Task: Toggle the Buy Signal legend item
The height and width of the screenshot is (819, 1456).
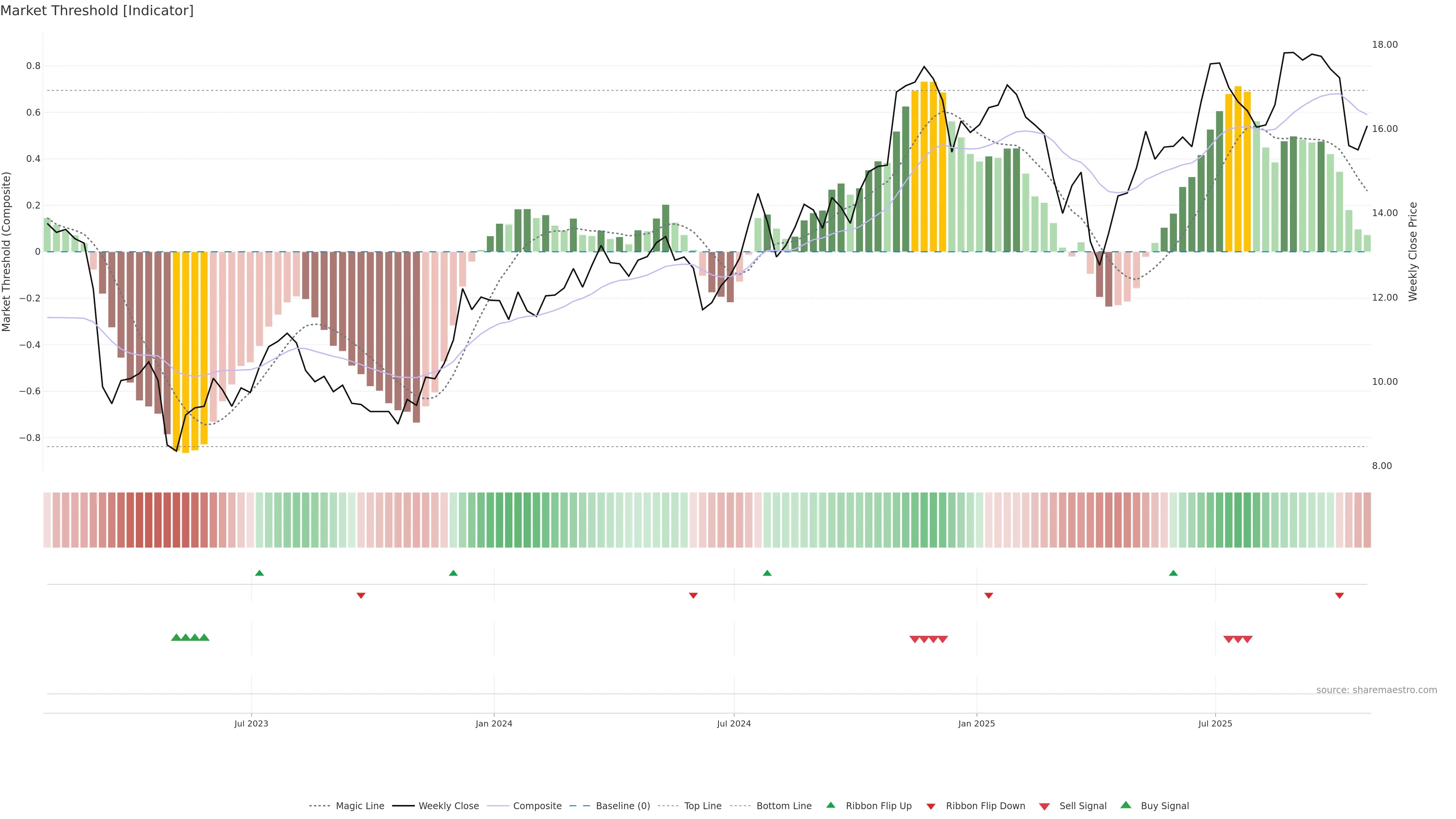Action: coord(1164,806)
